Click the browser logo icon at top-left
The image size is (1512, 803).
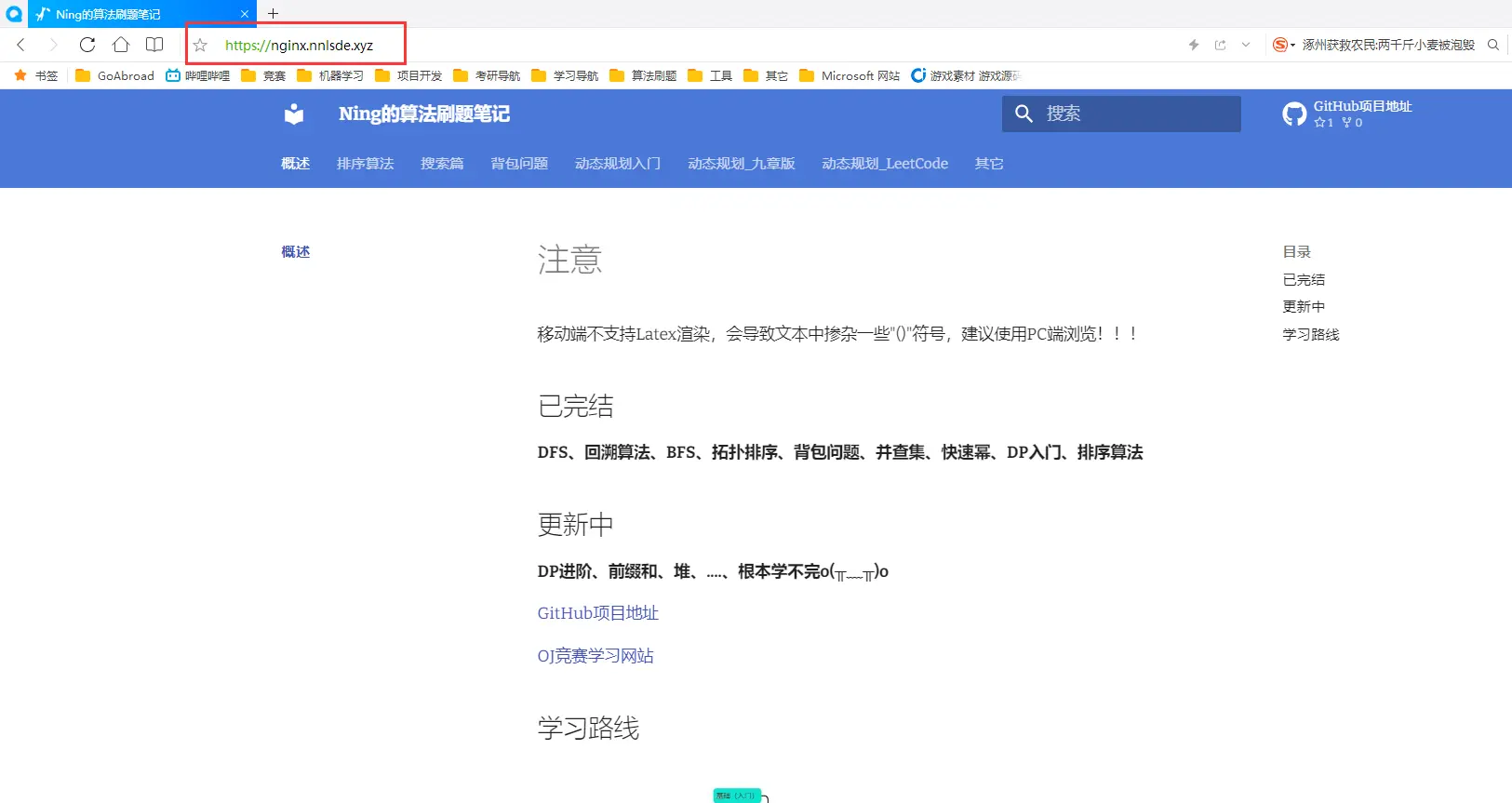tap(14, 14)
